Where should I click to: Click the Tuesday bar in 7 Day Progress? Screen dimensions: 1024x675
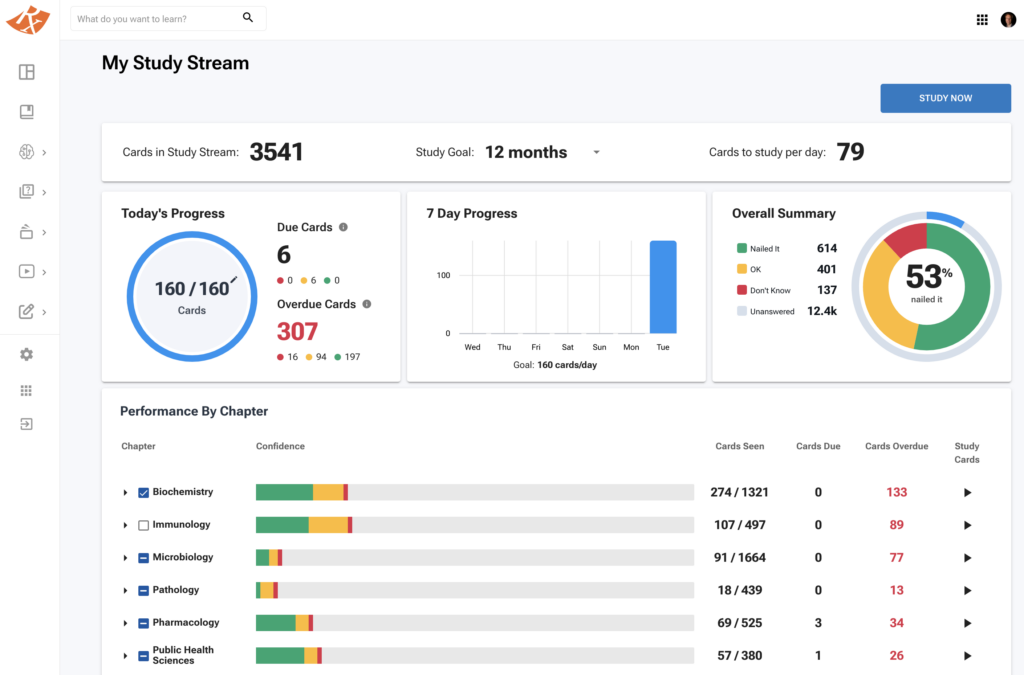point(663,287)
